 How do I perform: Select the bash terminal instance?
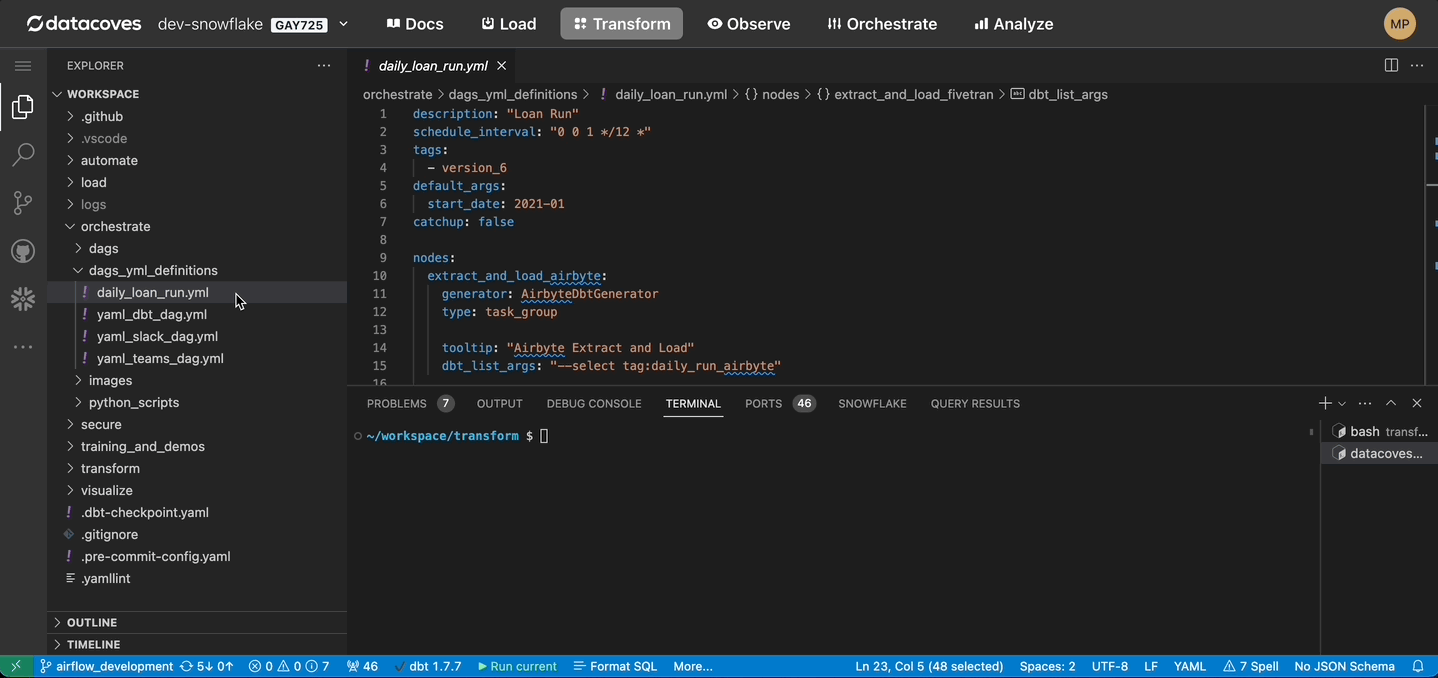[1380, 432]
